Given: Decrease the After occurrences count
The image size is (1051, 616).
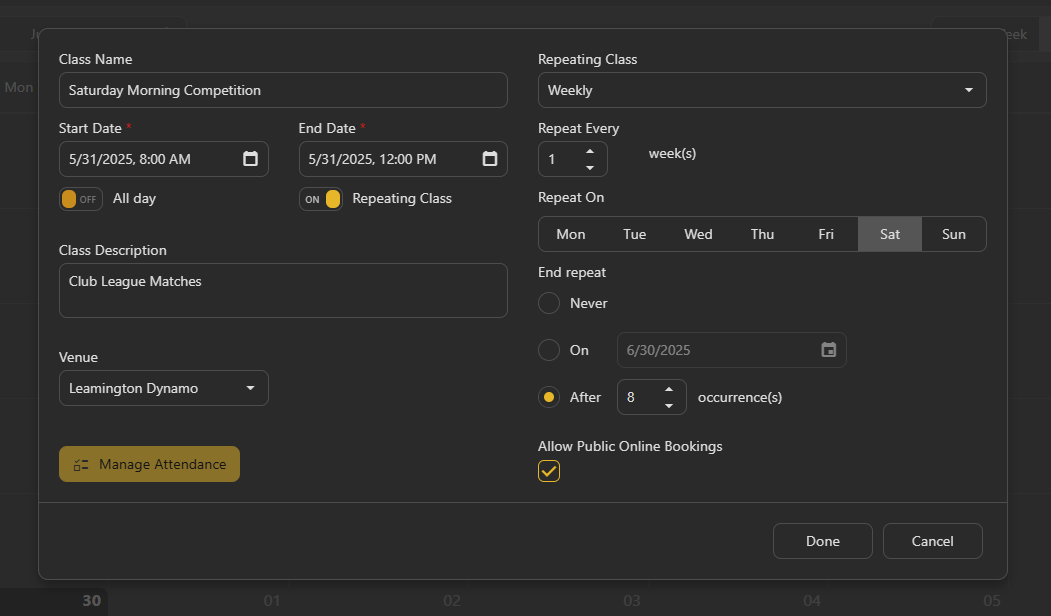Looking at the screenshot, I should 669,406.
